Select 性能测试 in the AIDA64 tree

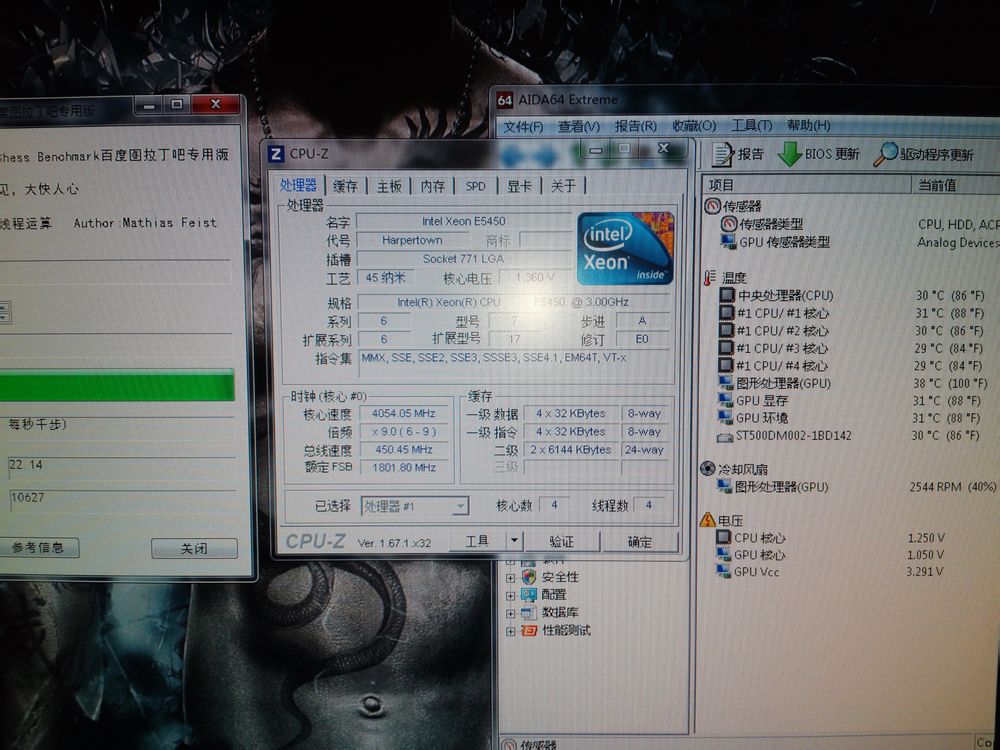coord(566,630)
